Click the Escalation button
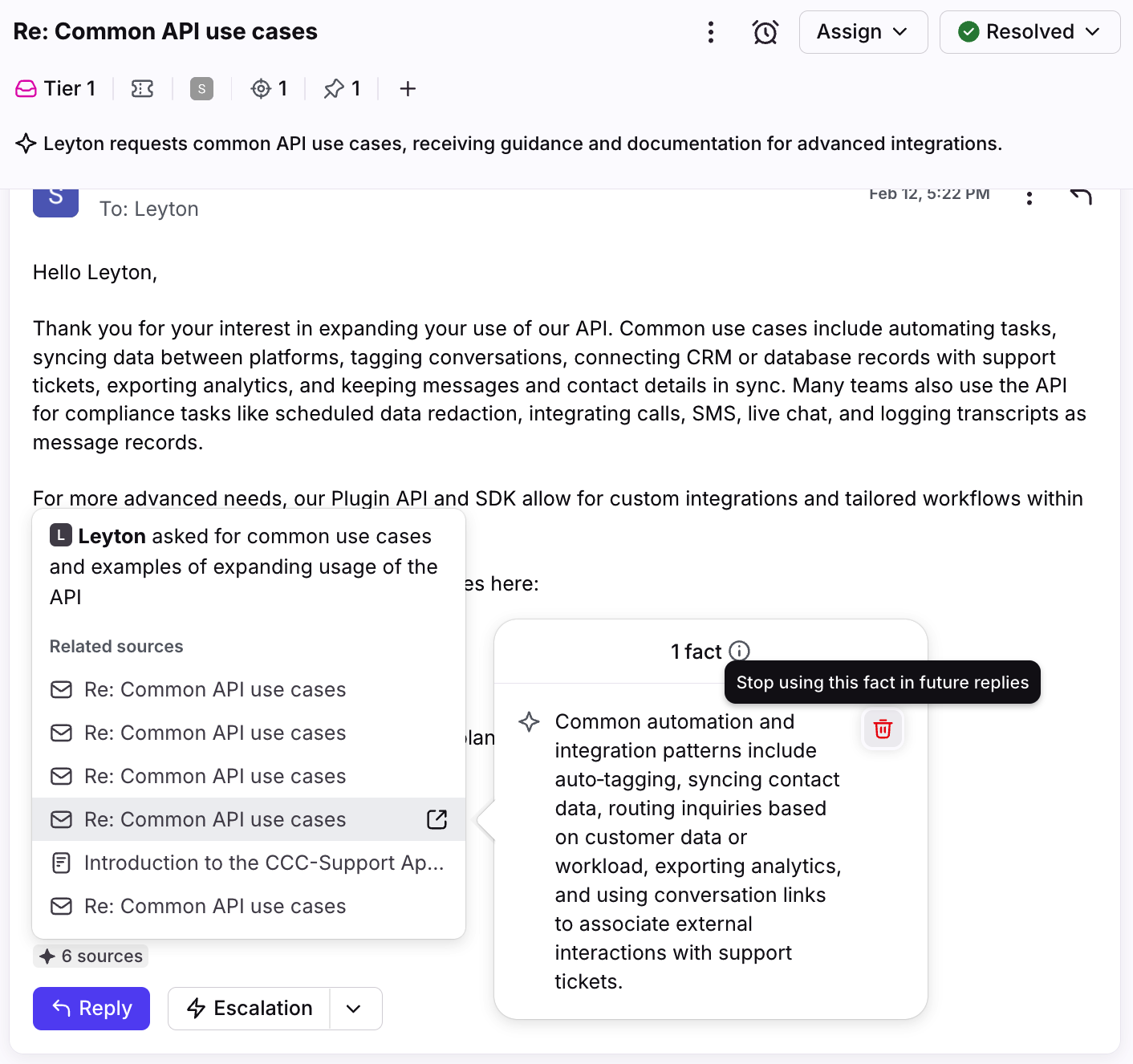Viewport: 1133px width, 1064px height. [x=250, y=1009]
